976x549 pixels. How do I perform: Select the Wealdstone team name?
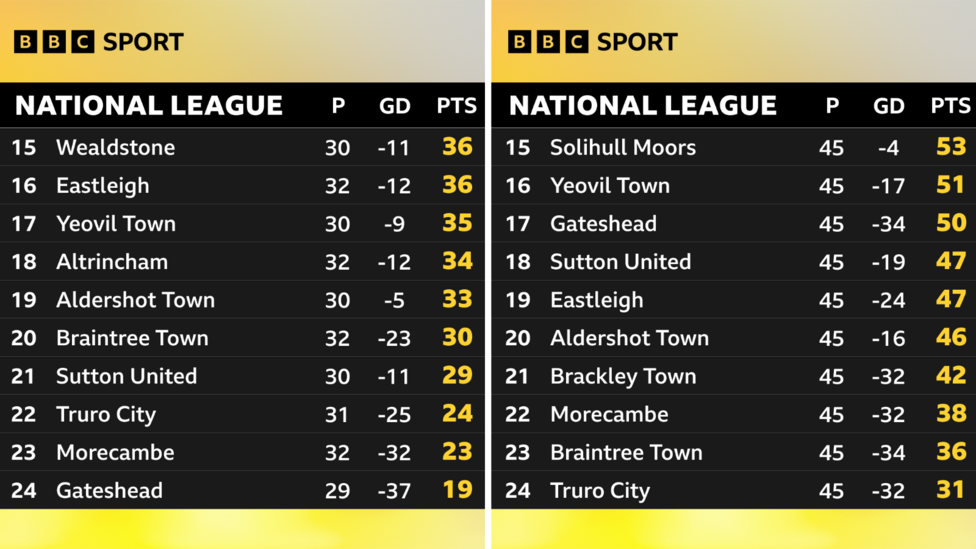coord(115,147)
